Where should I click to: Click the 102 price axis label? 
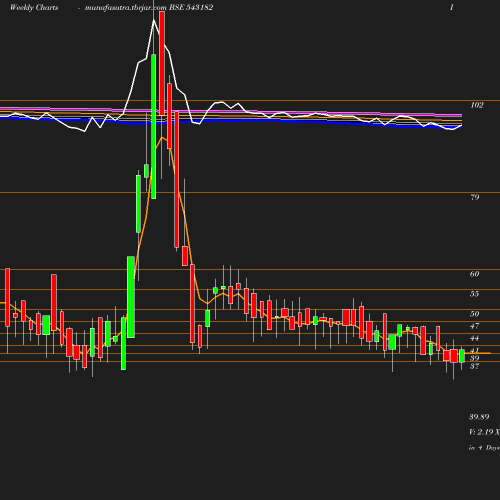coord(477,105)
